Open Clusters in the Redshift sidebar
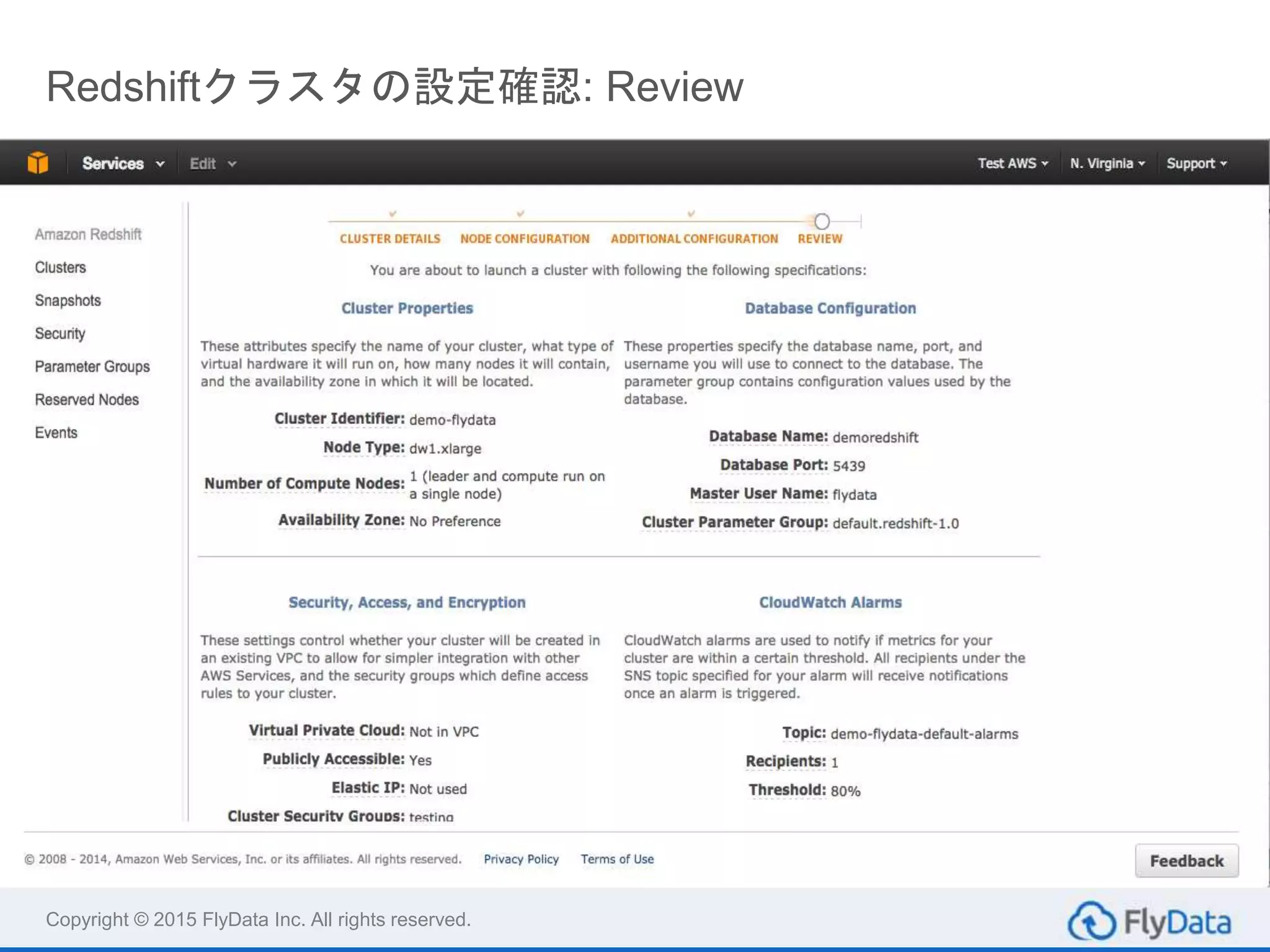Viewport: 1270px width, 952px height. click(60, 268)
